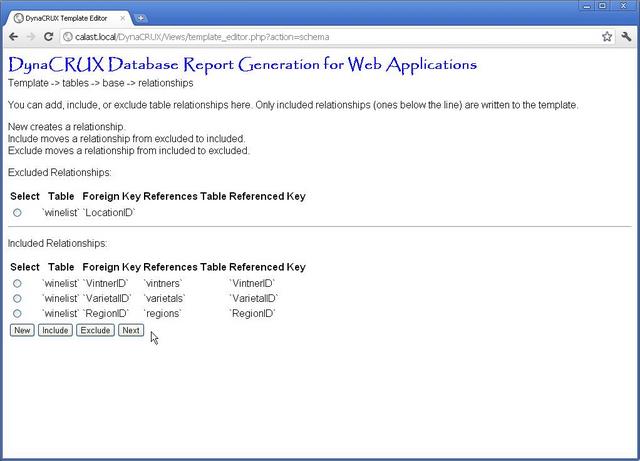Select the VarietalID relationship radio button

click(17, 298)
